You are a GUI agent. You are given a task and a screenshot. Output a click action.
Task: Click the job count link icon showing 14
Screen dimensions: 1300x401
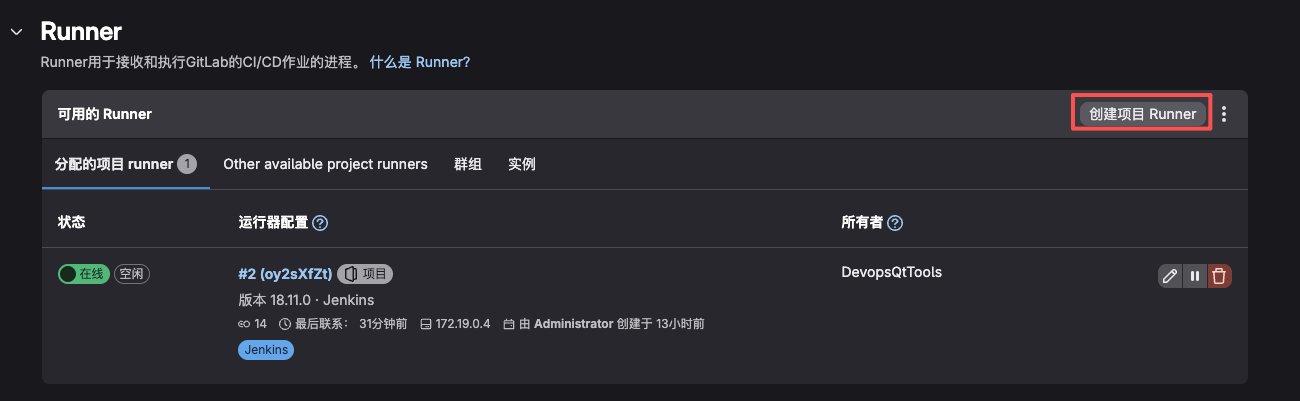pyautogui.click(x=244, y=324)
